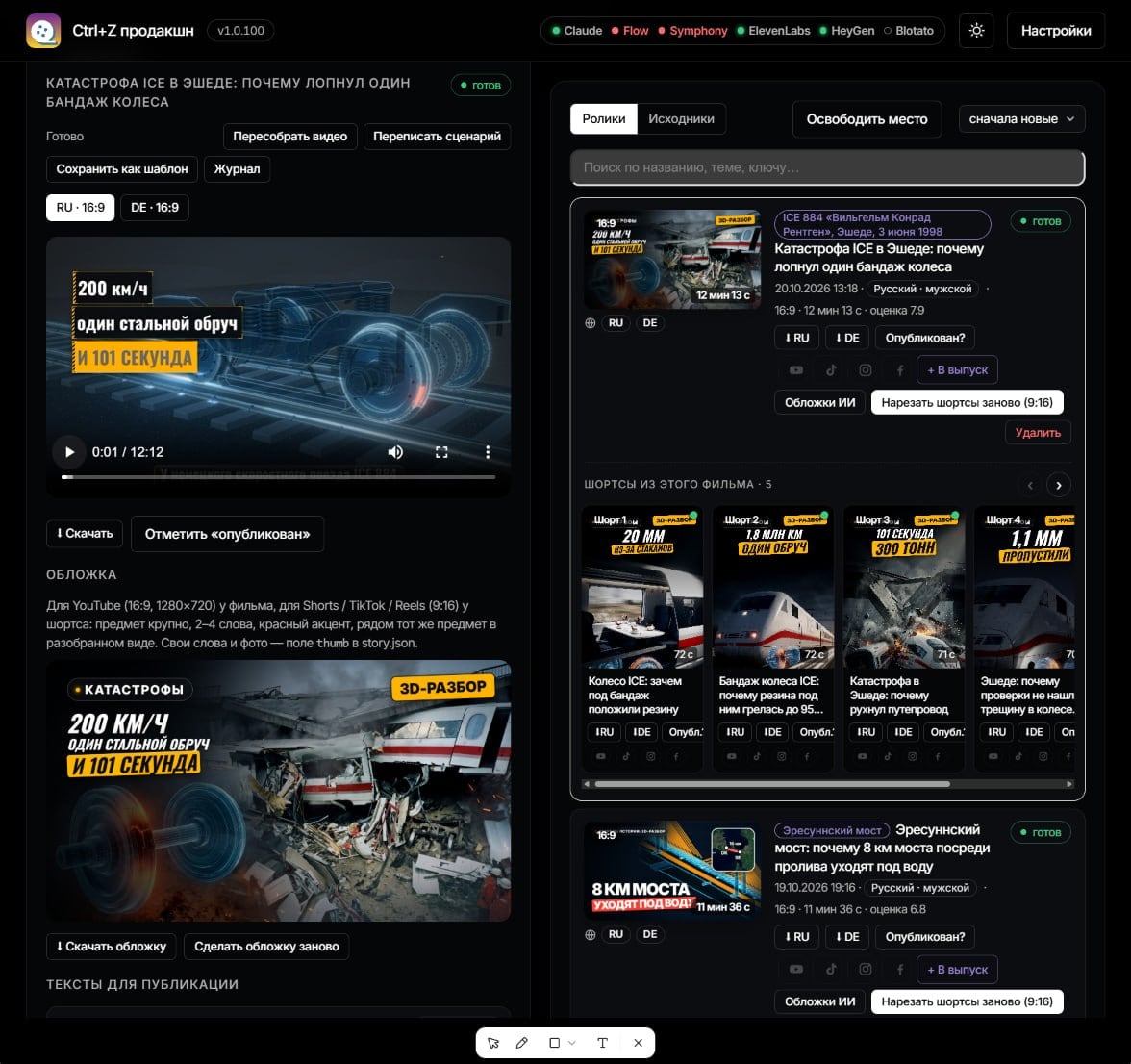Screen dimensions: 1131x1064
Task: Go to next shorts with the right arrow
Action: click(x=1059, y=486)
